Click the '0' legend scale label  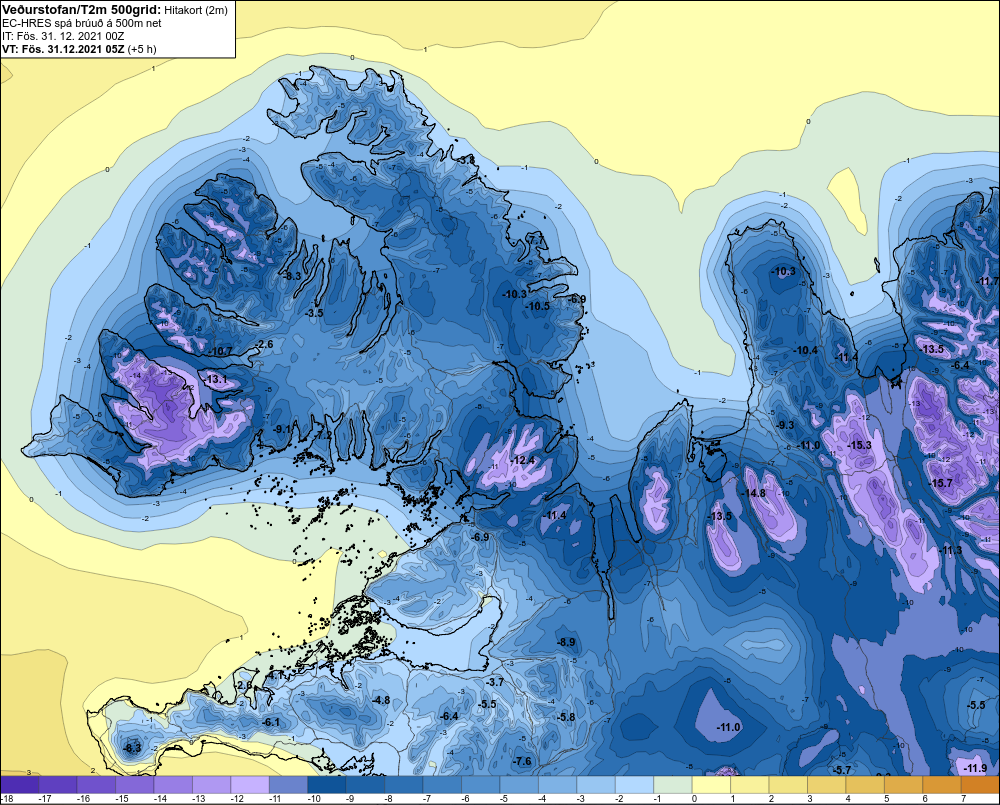[x=695, y=799]
